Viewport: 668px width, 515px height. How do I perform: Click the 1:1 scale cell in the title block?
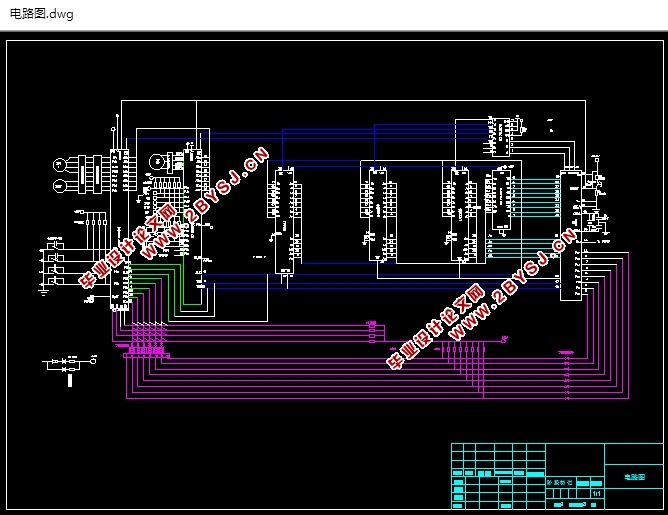pyautogui.click(x=597, y=493)
